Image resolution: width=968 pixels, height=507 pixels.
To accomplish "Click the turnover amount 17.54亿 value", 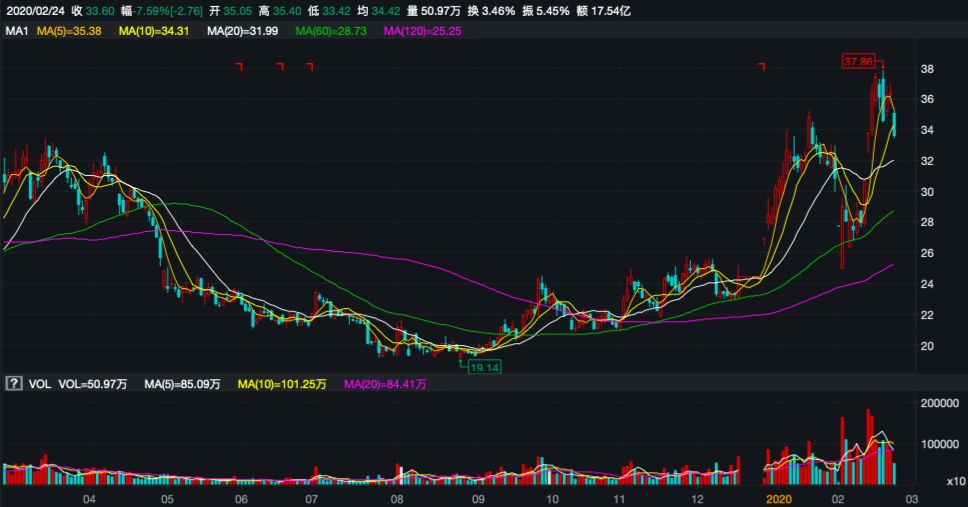I will tap(611, 11).
